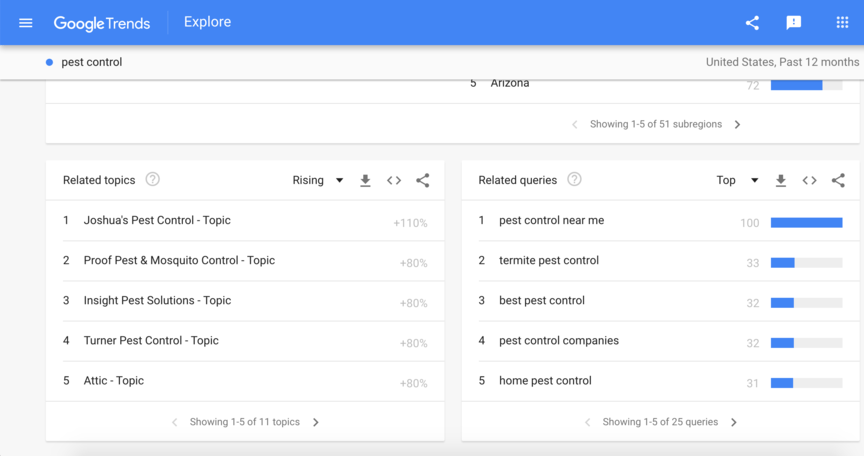Open help for Related topics

pyautogui.click(x=153, y=180)
